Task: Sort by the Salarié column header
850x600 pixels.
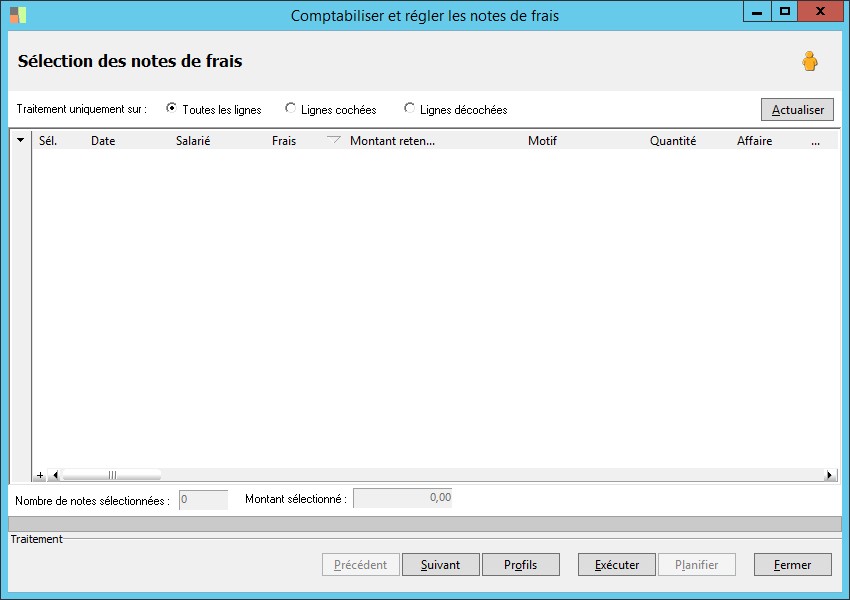Action: [192, 141]
